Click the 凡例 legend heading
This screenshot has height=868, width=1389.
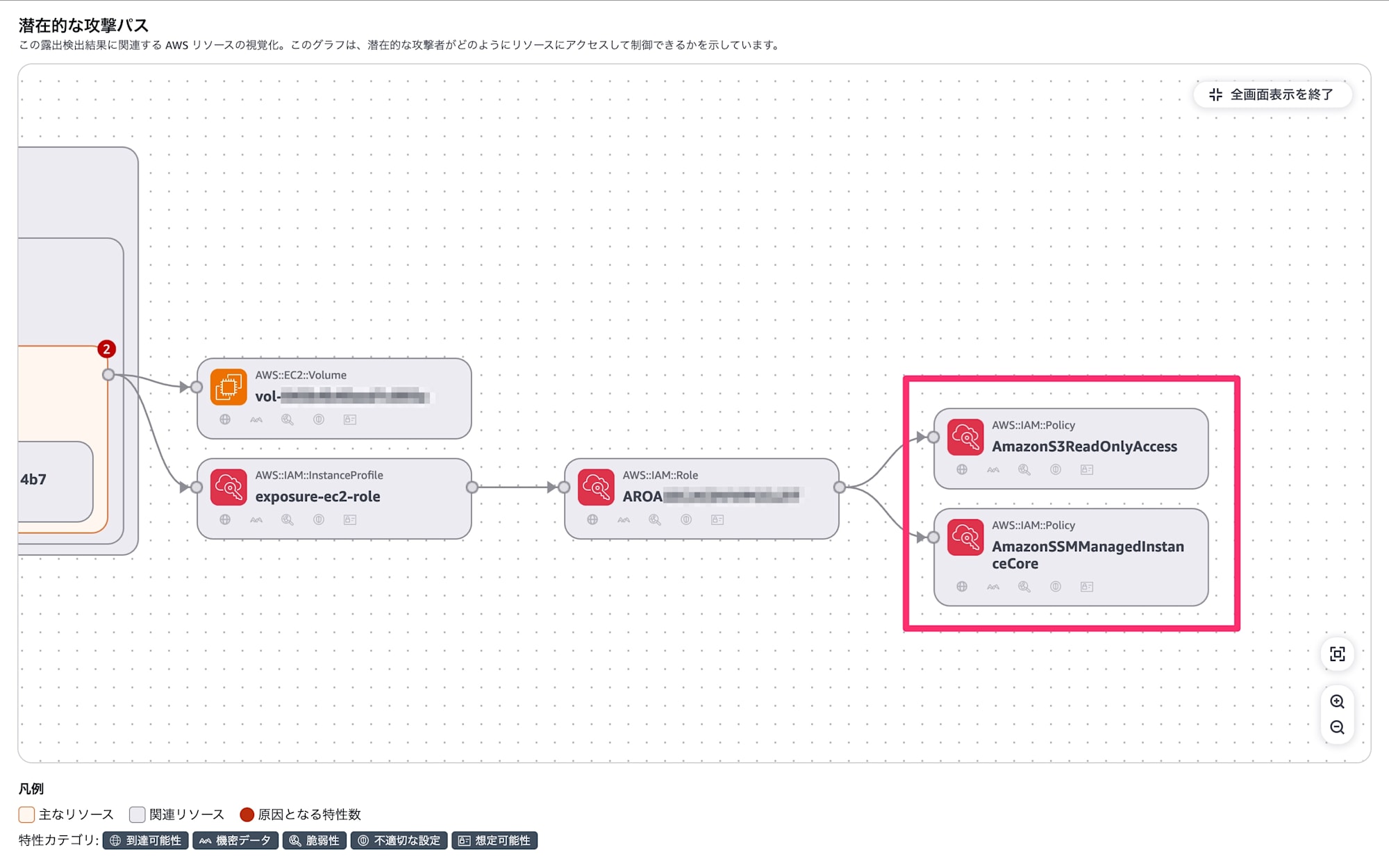click(31, 788)
